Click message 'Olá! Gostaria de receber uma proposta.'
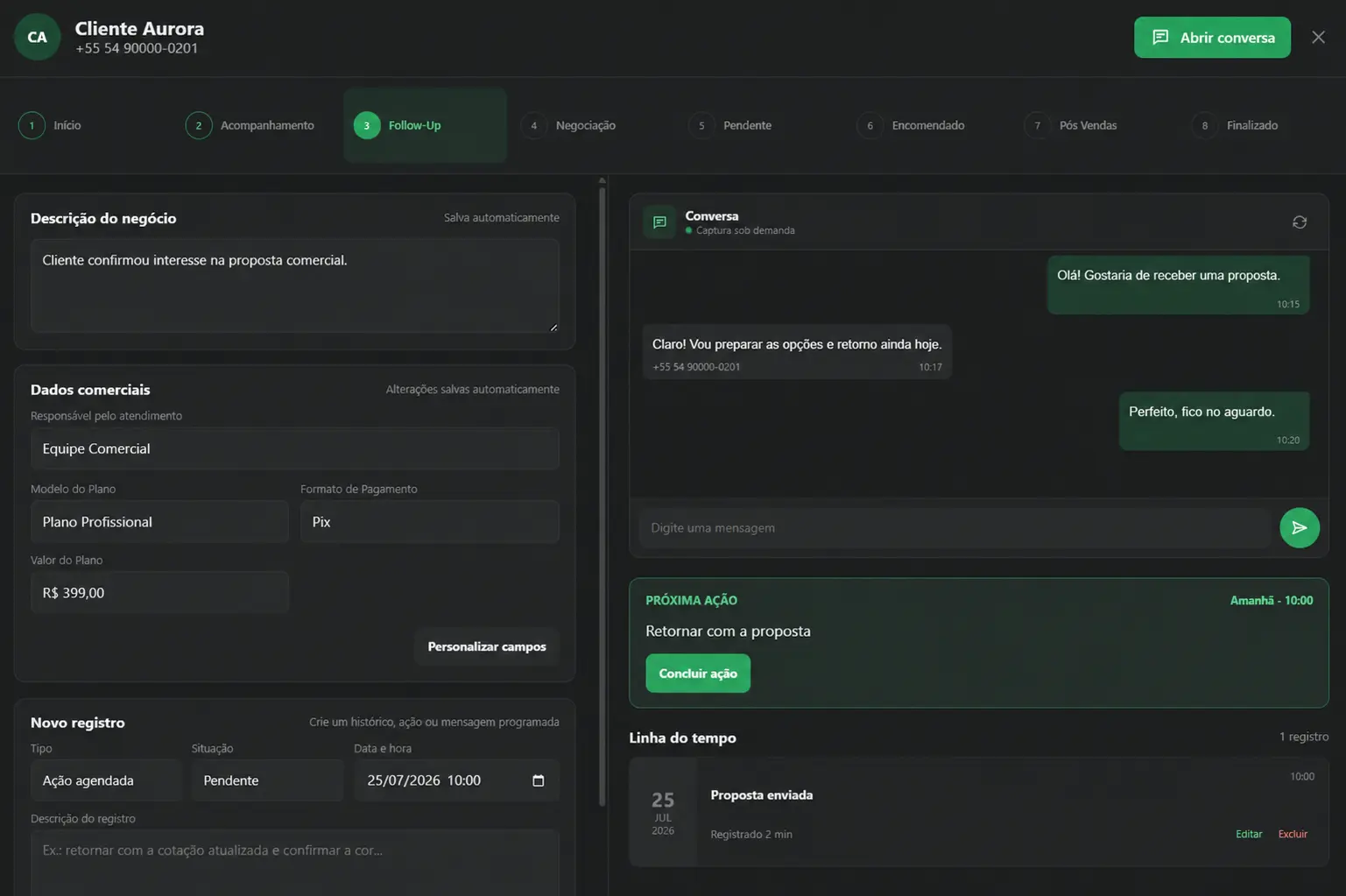Image resolution: width=1346 pixels, height=896 pixels. [x=1178, y=285]
